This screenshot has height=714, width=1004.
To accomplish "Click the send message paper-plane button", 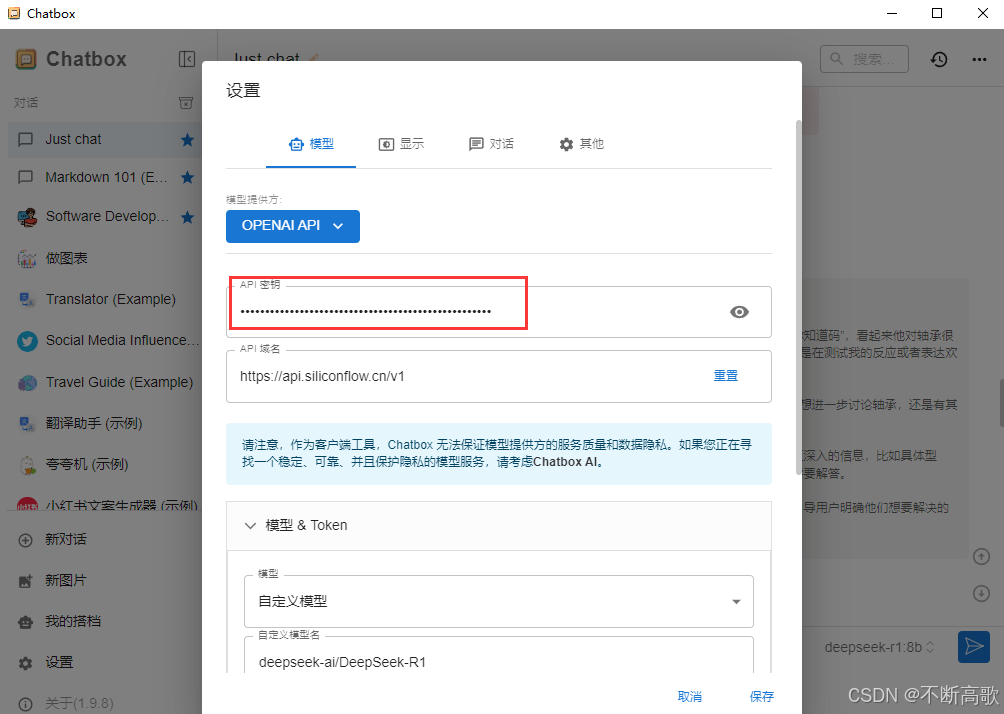I will tap(973, 646).
